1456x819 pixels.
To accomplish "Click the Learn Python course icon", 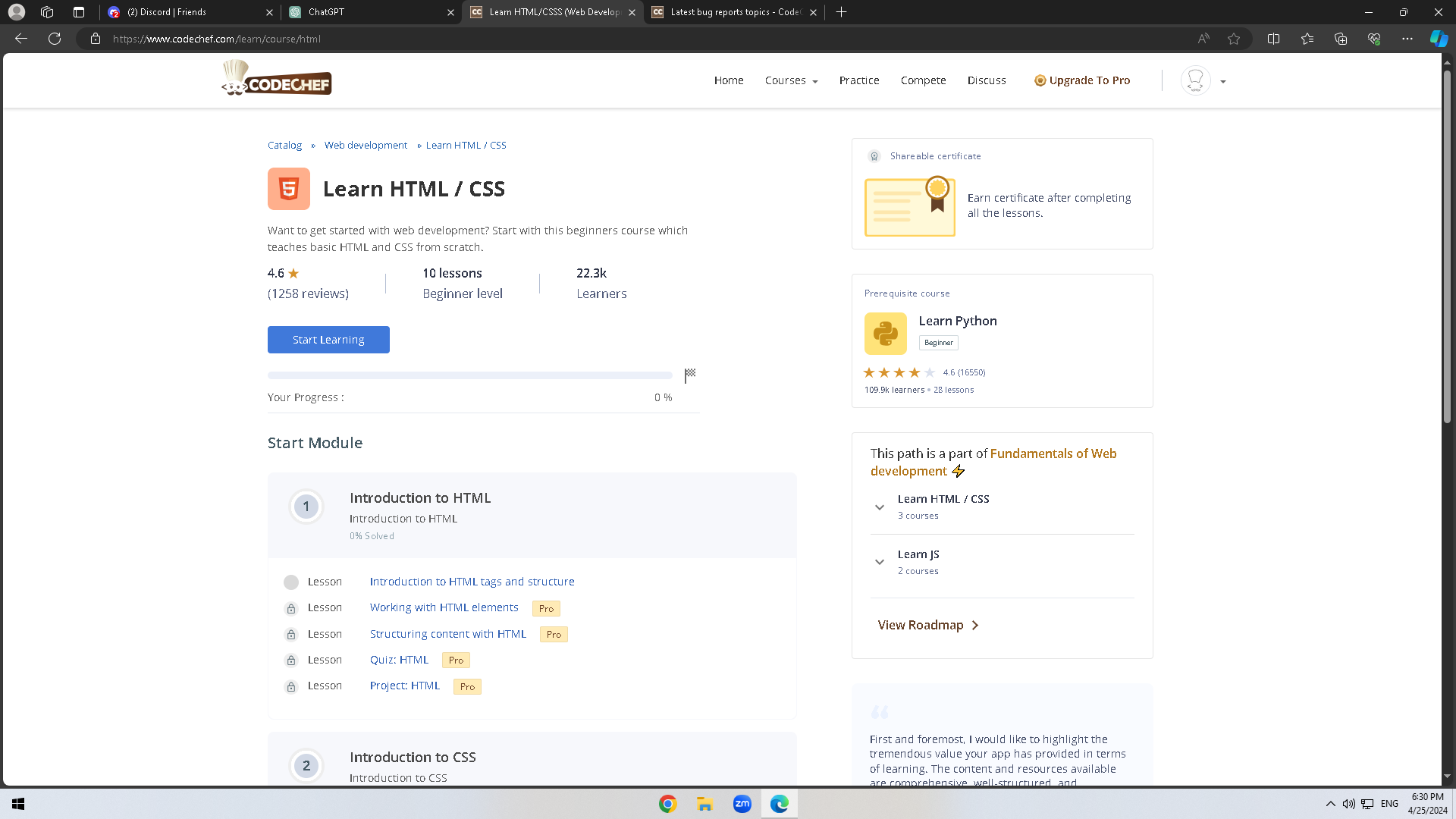I will click(x=885, y=334).
